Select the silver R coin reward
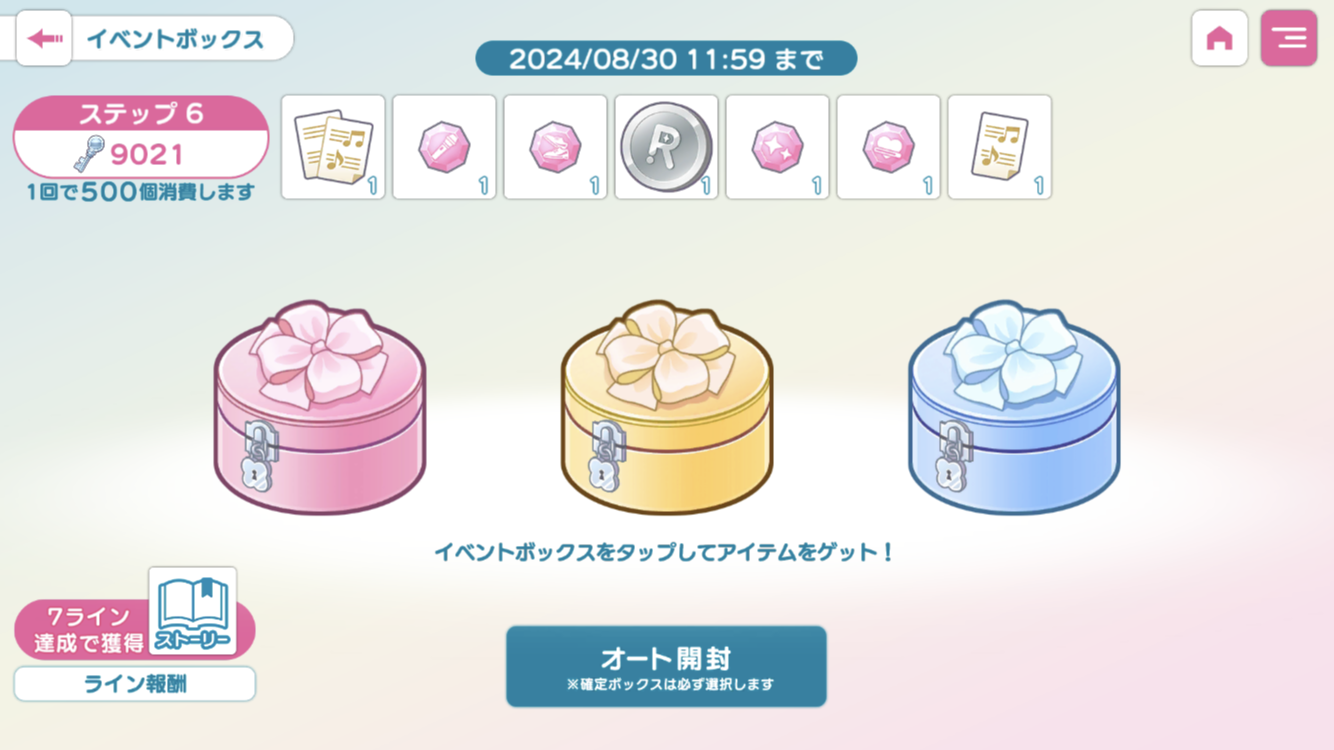Screen dimensions: 1334x750 [666, 147]
